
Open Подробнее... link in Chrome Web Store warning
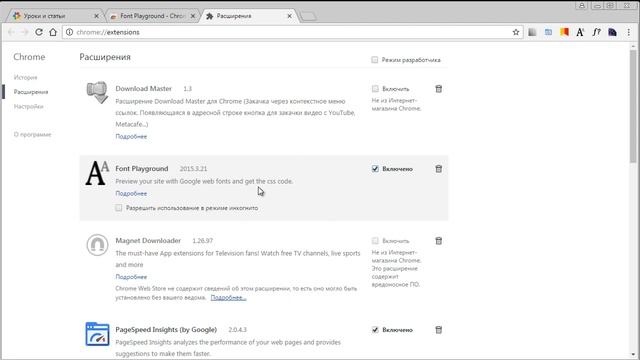pyautogui.click(x=228, y=298)
